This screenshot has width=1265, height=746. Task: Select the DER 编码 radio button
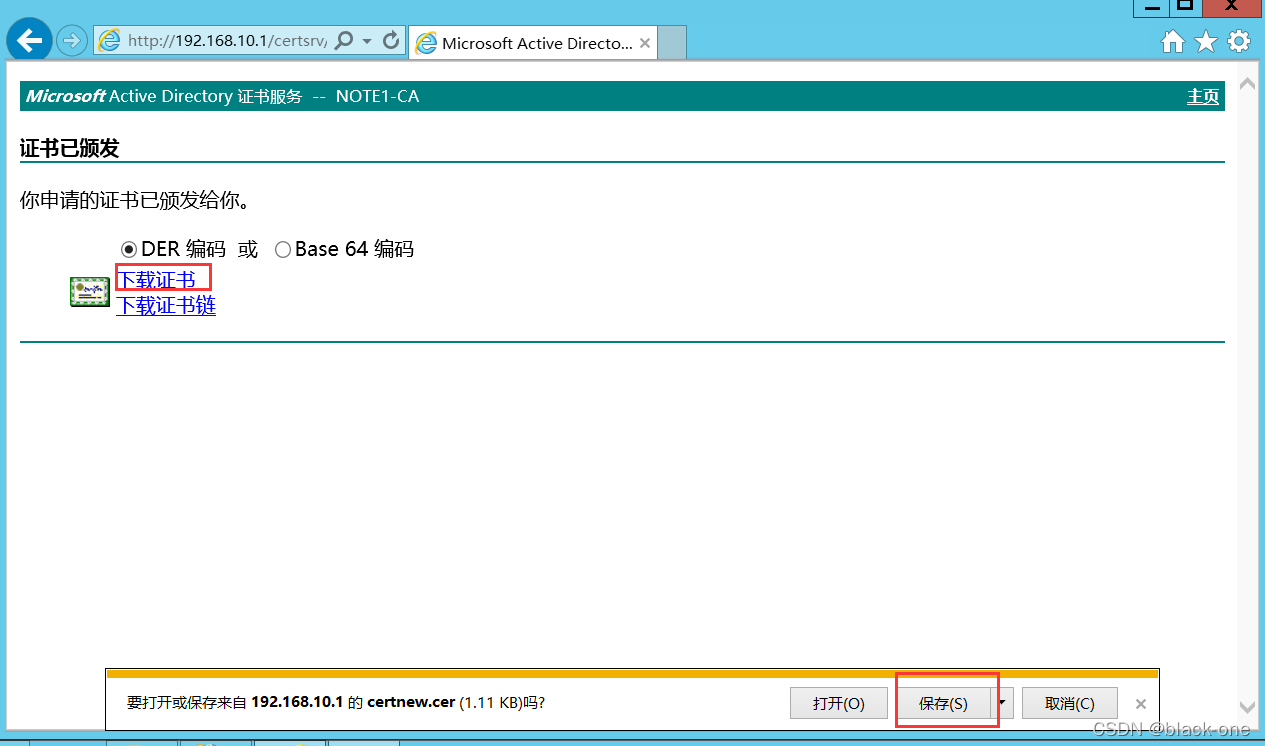point(128,249)
